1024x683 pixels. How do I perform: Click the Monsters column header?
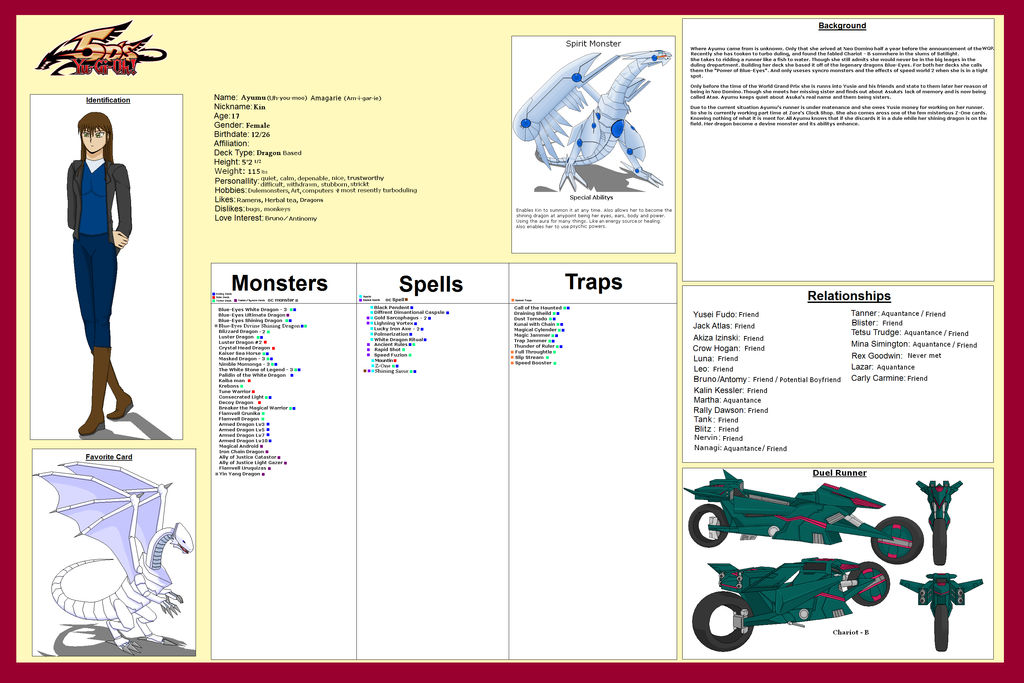click(x=280, y=283)
